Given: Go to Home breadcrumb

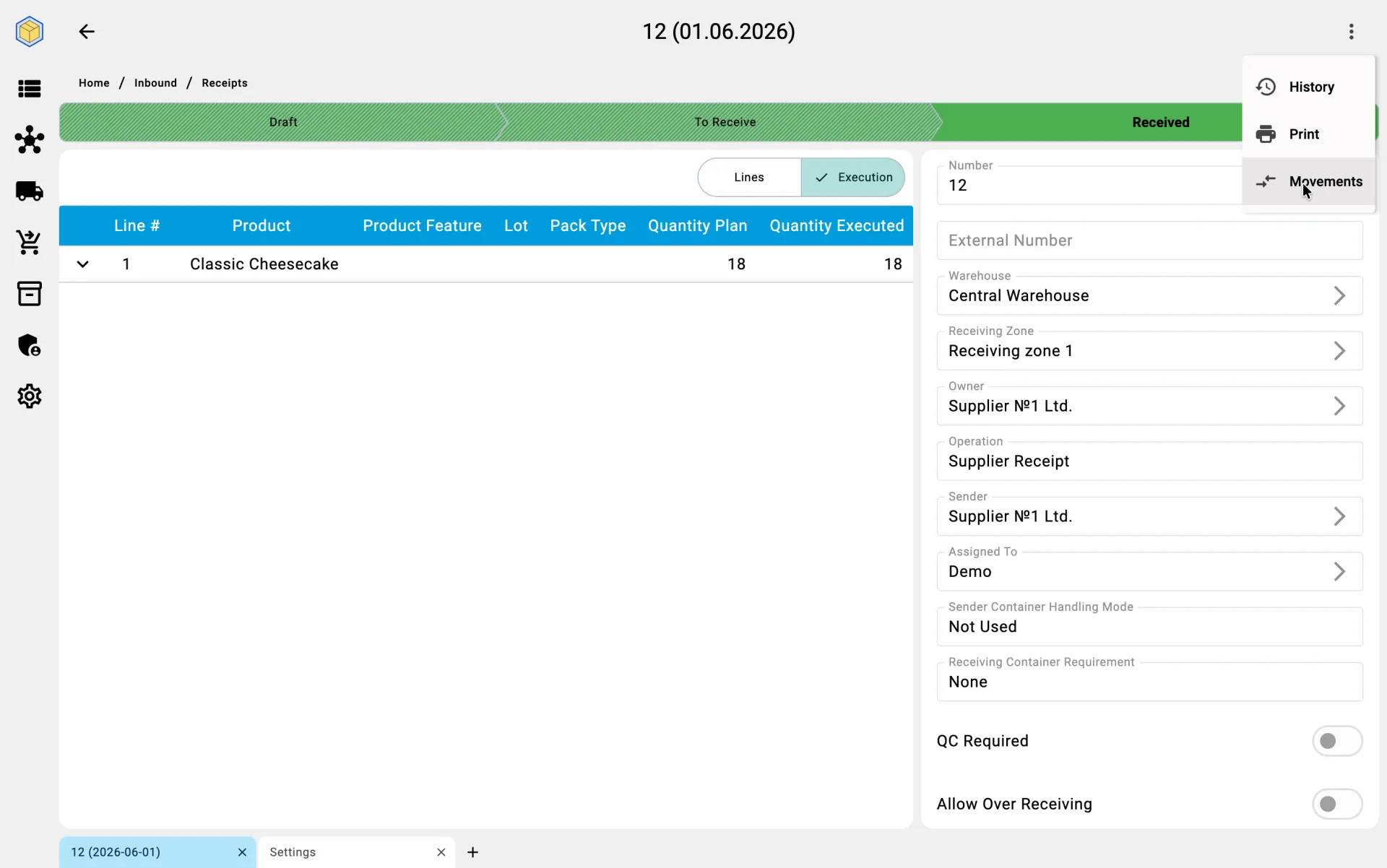Looking at the screenshot, I should pyautogui.click(x=94, y=83).
